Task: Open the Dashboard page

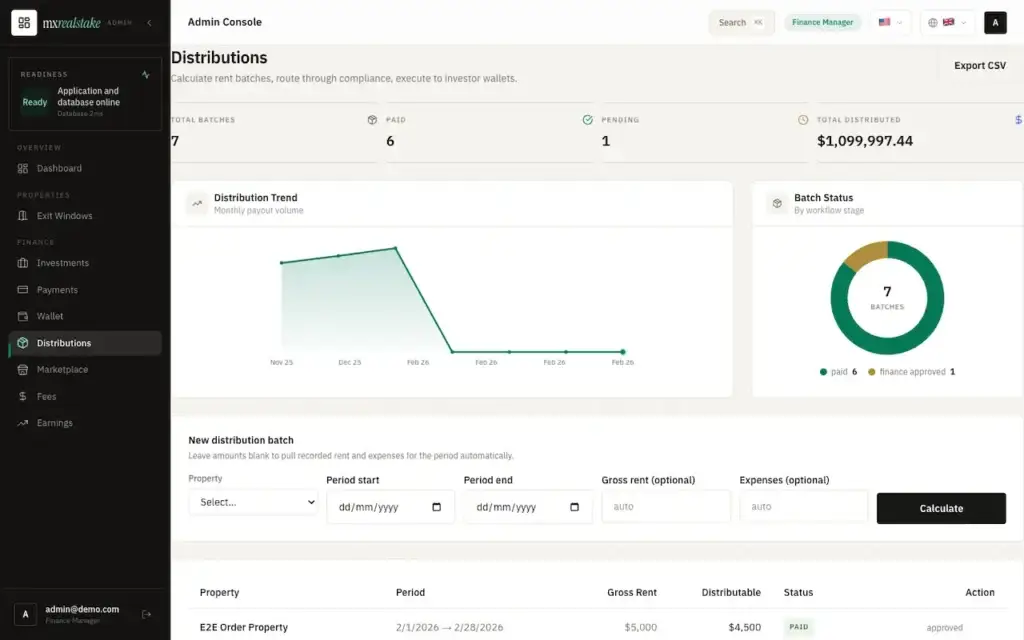Action: (x=85, y=168)
